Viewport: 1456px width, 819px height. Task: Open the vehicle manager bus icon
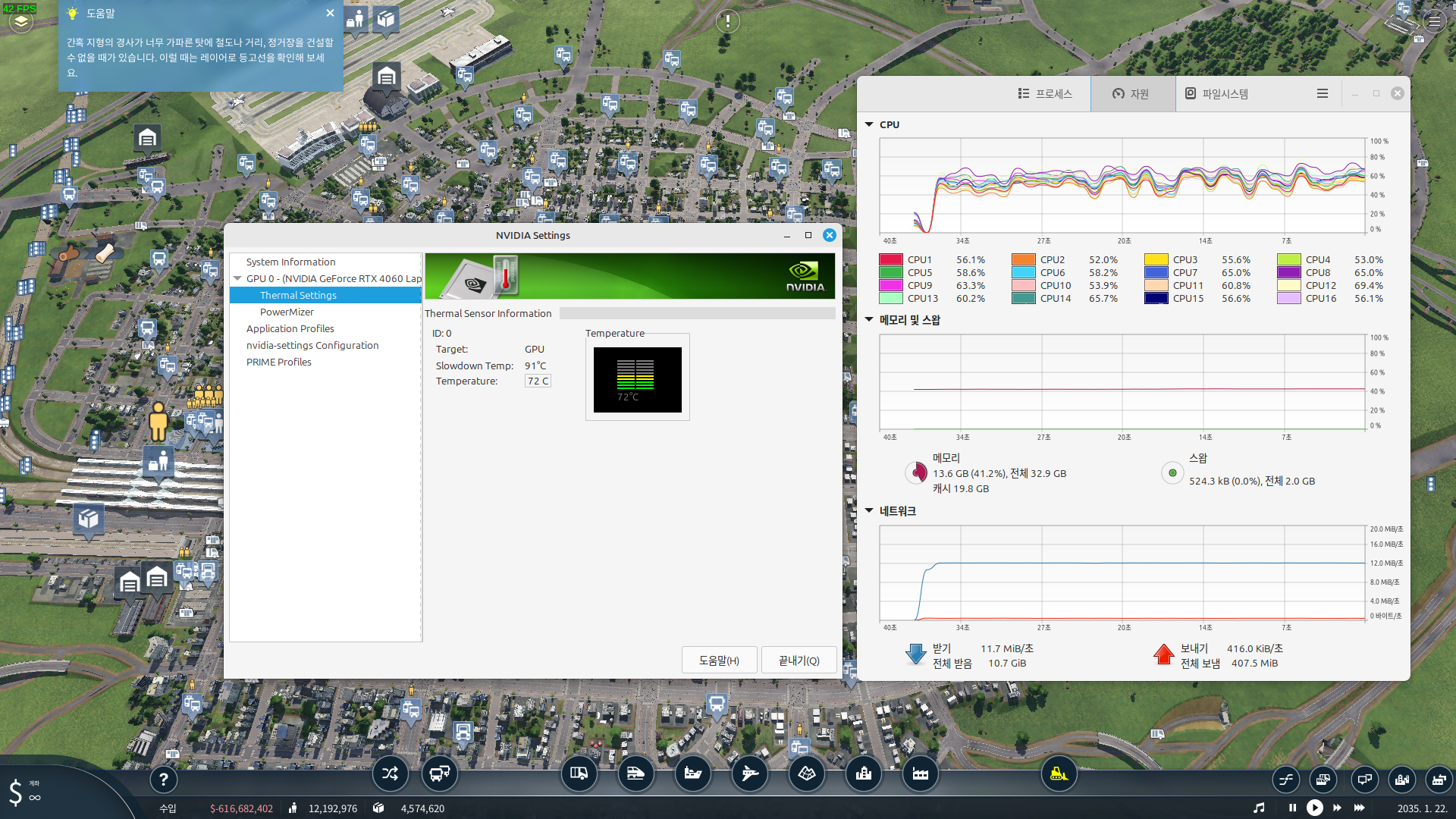pyautogui.click(x=439, y=773)
